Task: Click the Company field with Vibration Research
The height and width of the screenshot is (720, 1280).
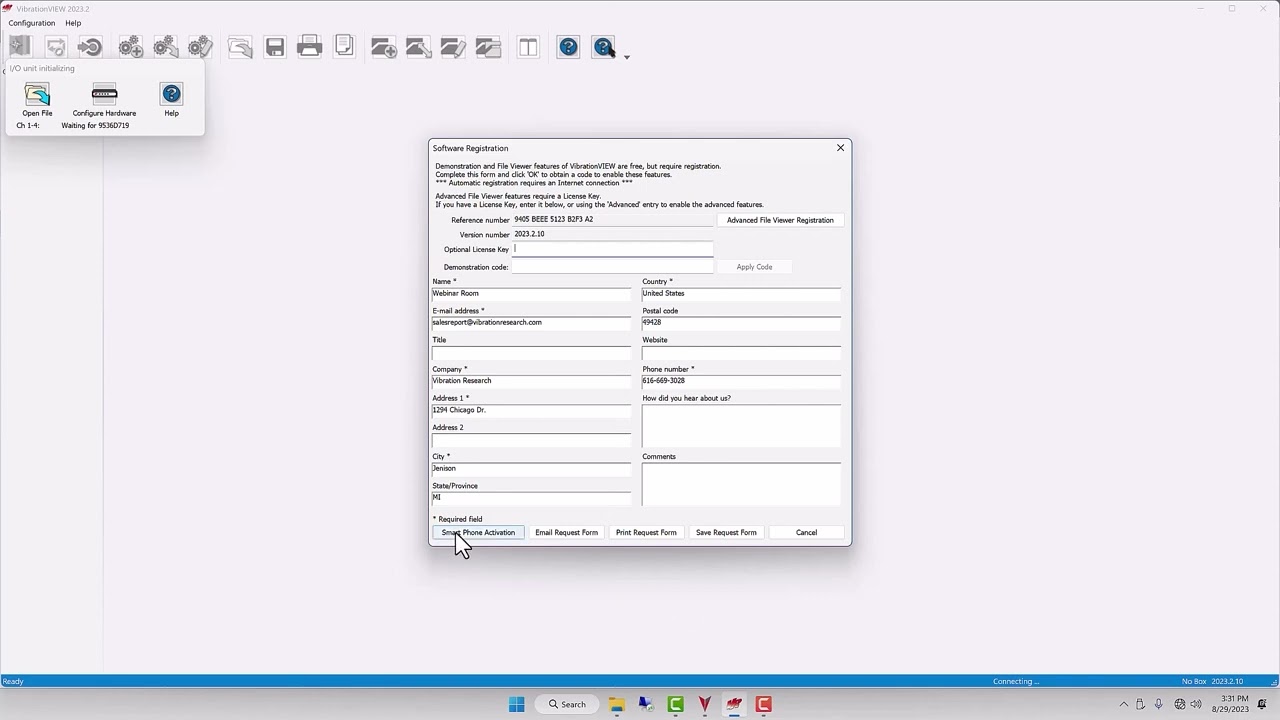Action: [x=532, y=380]
